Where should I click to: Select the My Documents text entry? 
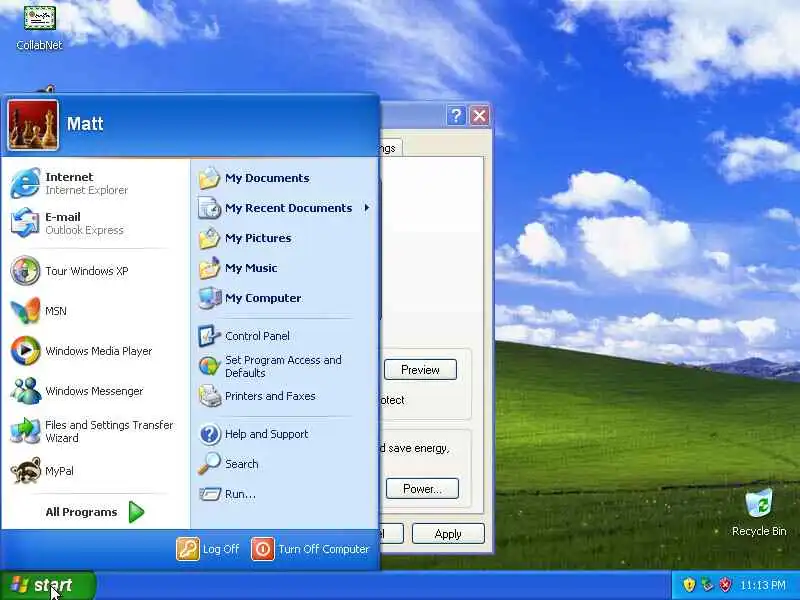(267, 178)
